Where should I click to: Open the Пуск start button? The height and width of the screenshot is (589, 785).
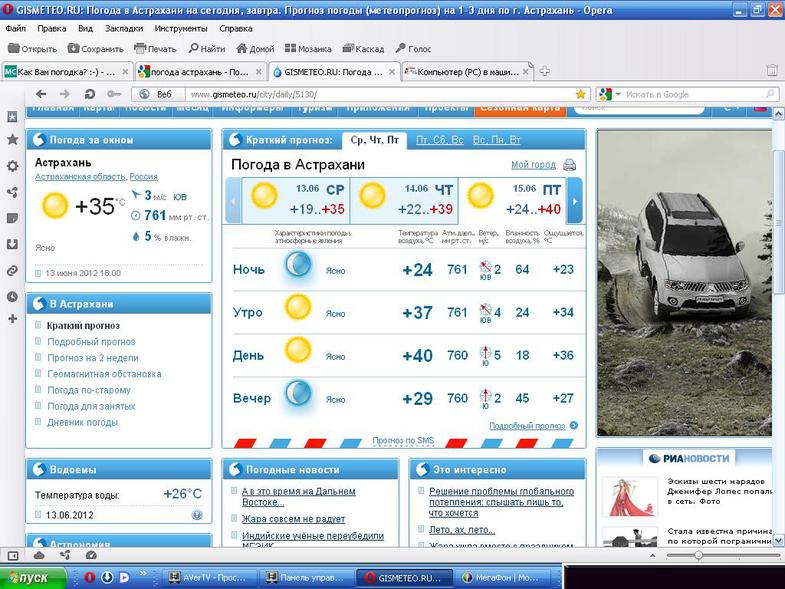pos(33,578)
